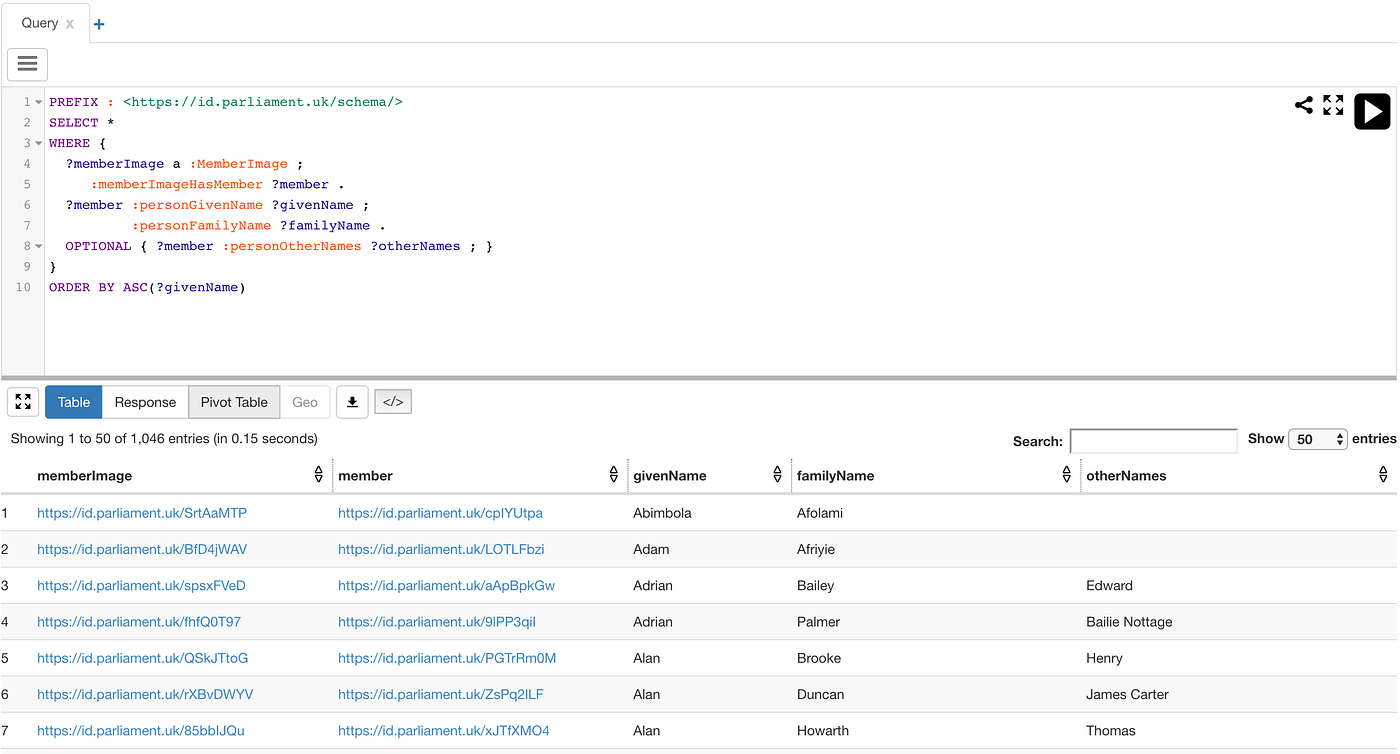Open the memberImage link for Adam Afriyie
Viewport: 1400px width, 754px height.
pyautogui.click(x=141, y=548)
